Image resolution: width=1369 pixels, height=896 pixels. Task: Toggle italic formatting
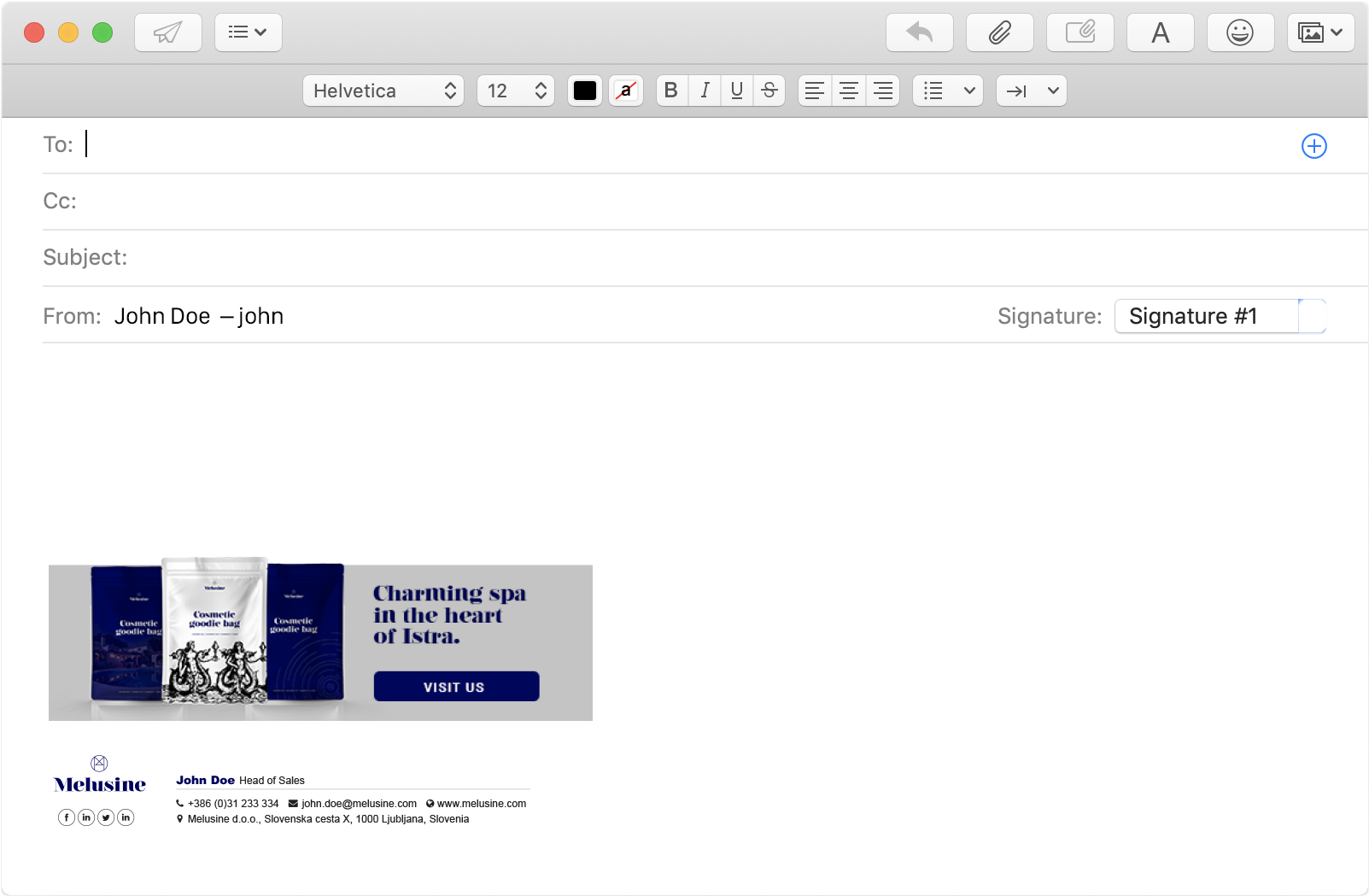click(x=705, y=91)
